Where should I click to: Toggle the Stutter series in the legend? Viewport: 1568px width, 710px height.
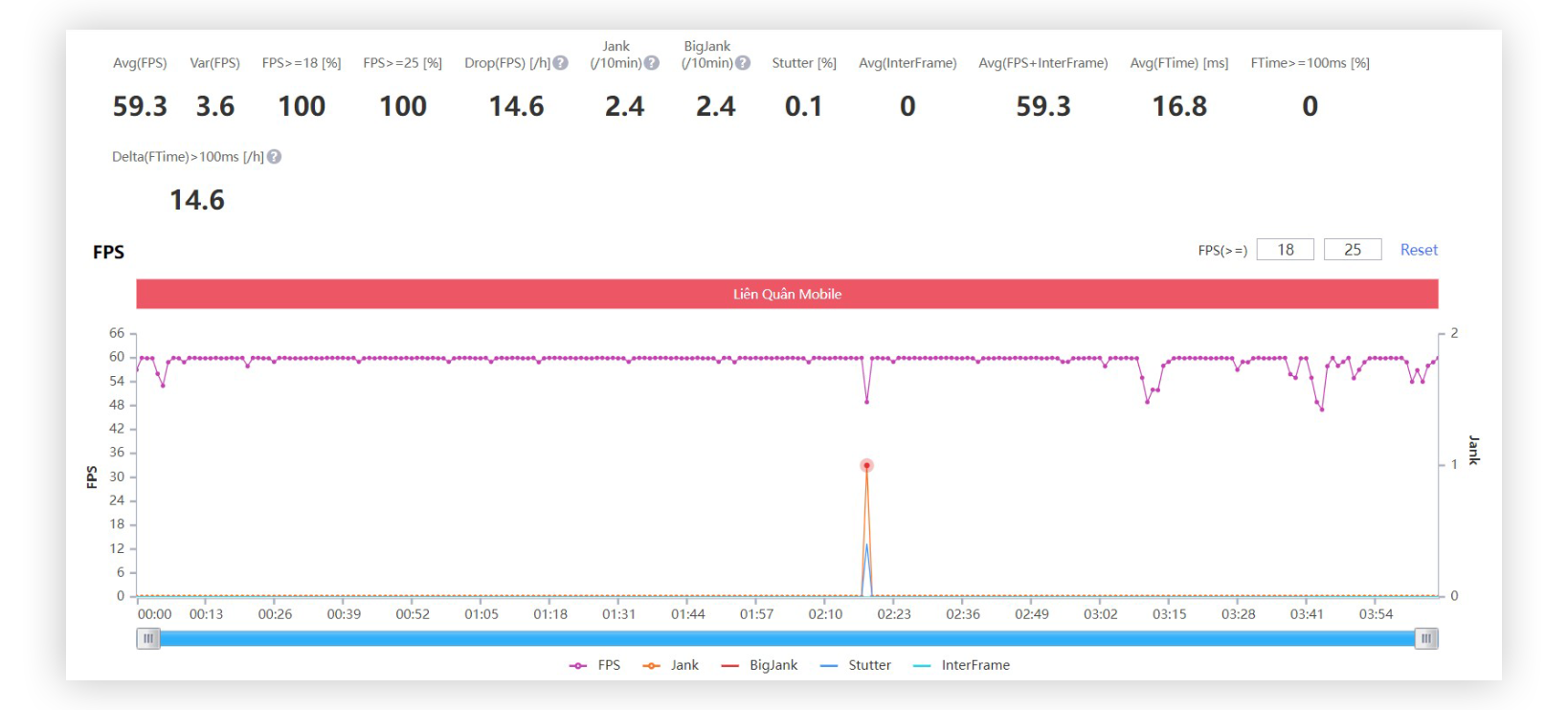856,665
